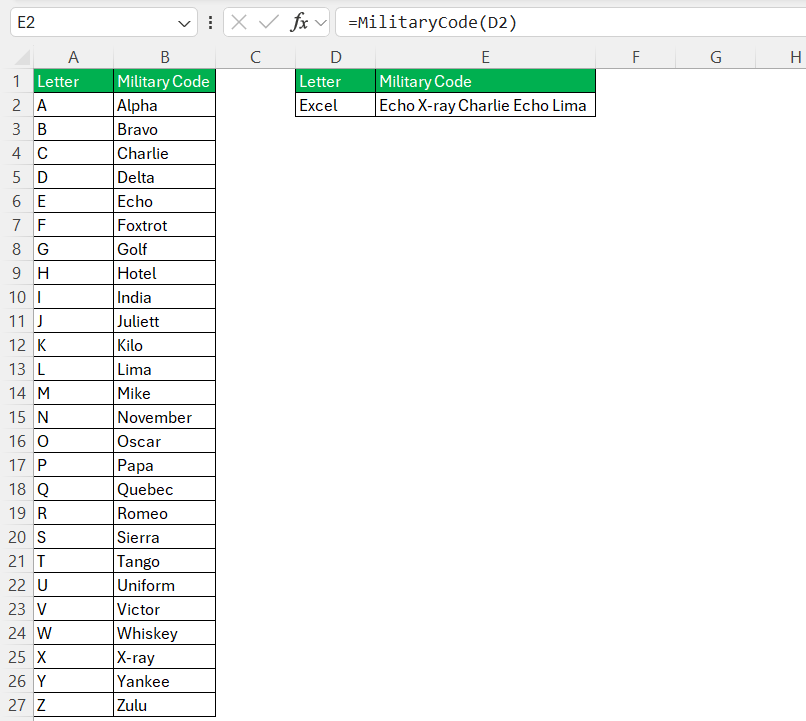Select the X-ray cell in column B

(164, 657)
